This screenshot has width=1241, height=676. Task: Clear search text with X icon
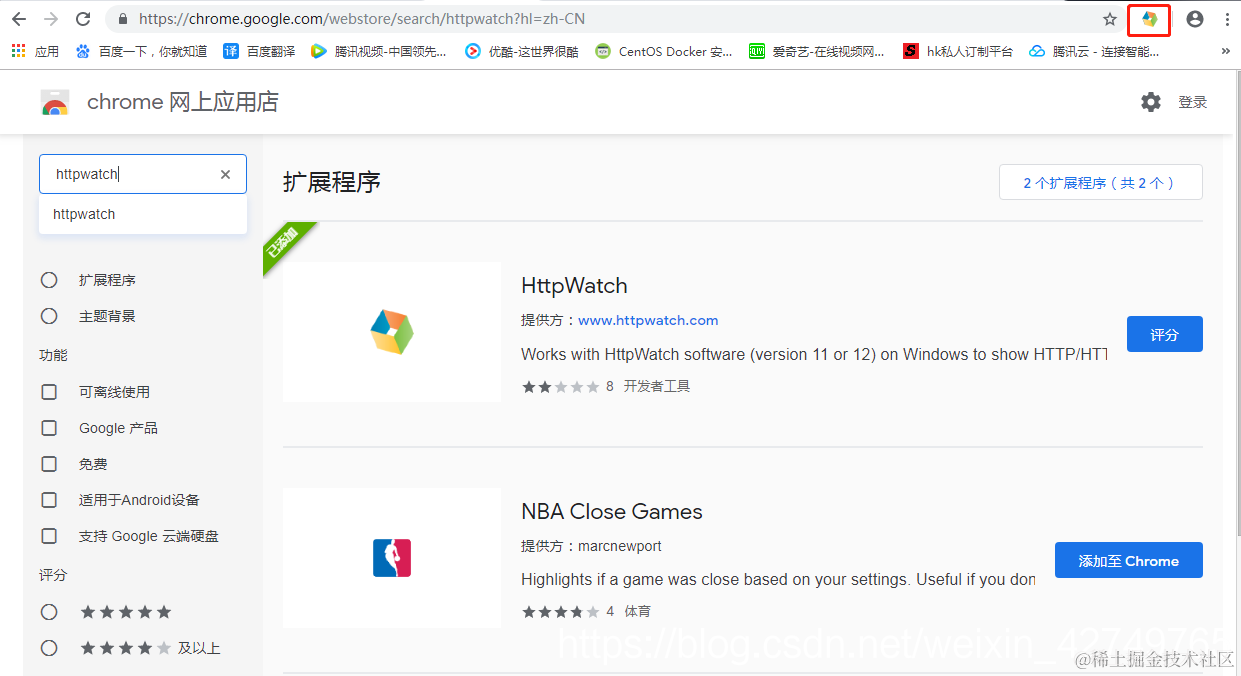click(225, 174)
